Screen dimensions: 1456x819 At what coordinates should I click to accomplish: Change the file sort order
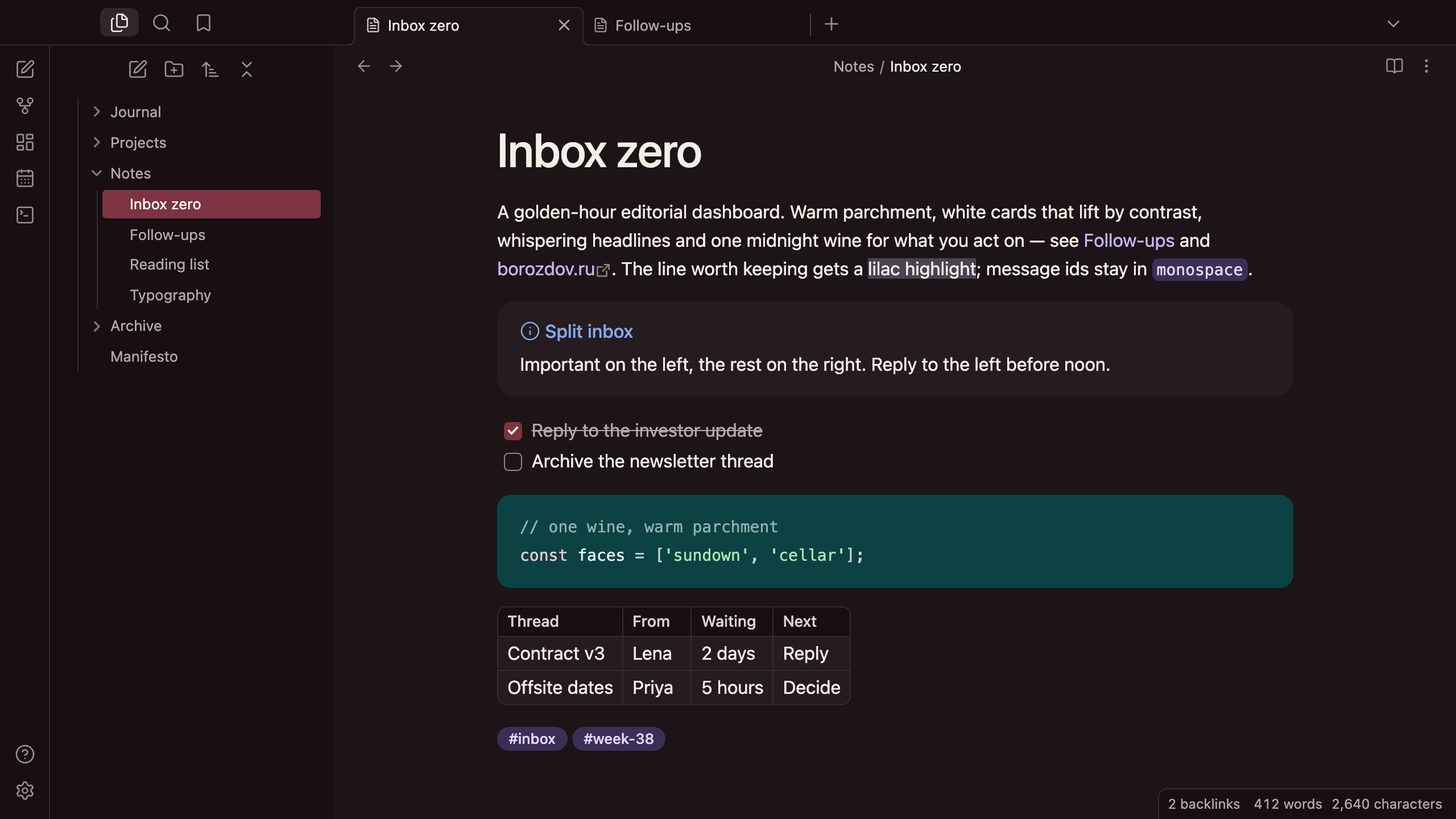(x=210, y=69)
